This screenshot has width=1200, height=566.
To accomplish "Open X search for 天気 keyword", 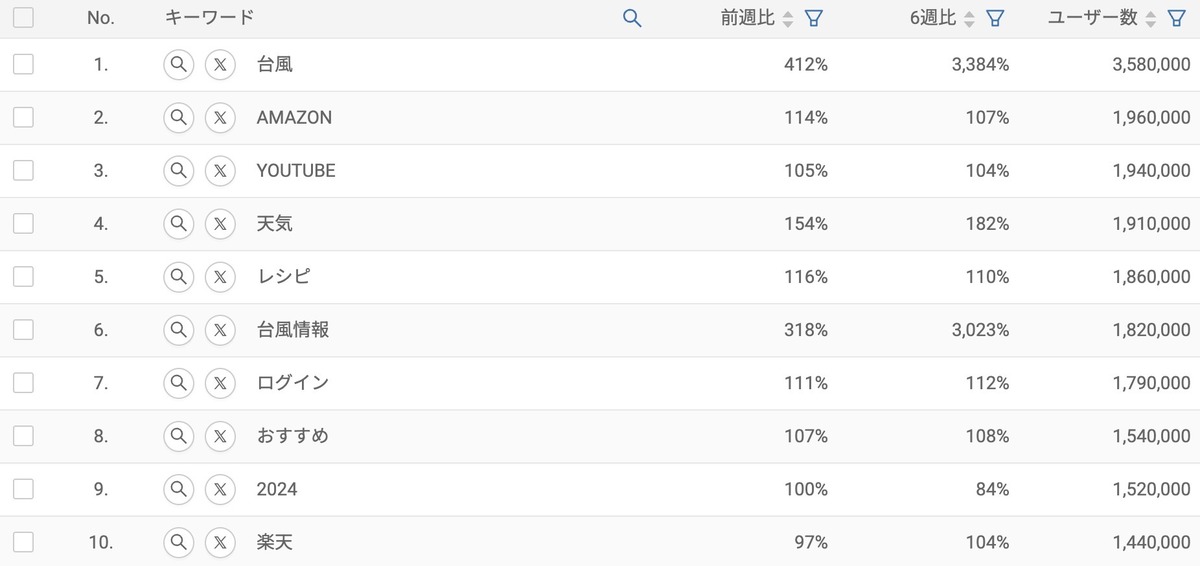I will pos(220,223).
